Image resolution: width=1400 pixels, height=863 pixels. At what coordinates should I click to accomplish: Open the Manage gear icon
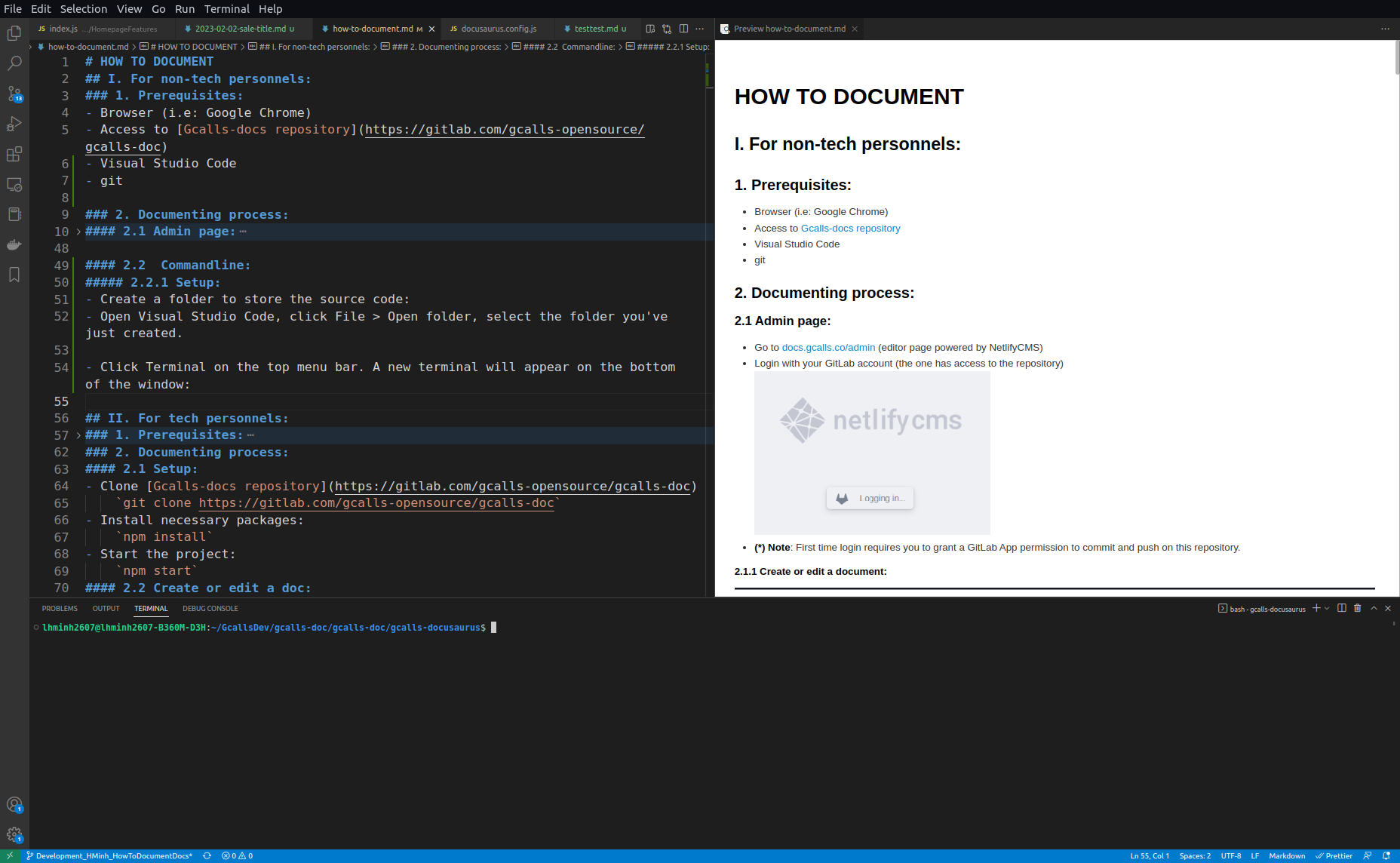(x=14, y=834)
